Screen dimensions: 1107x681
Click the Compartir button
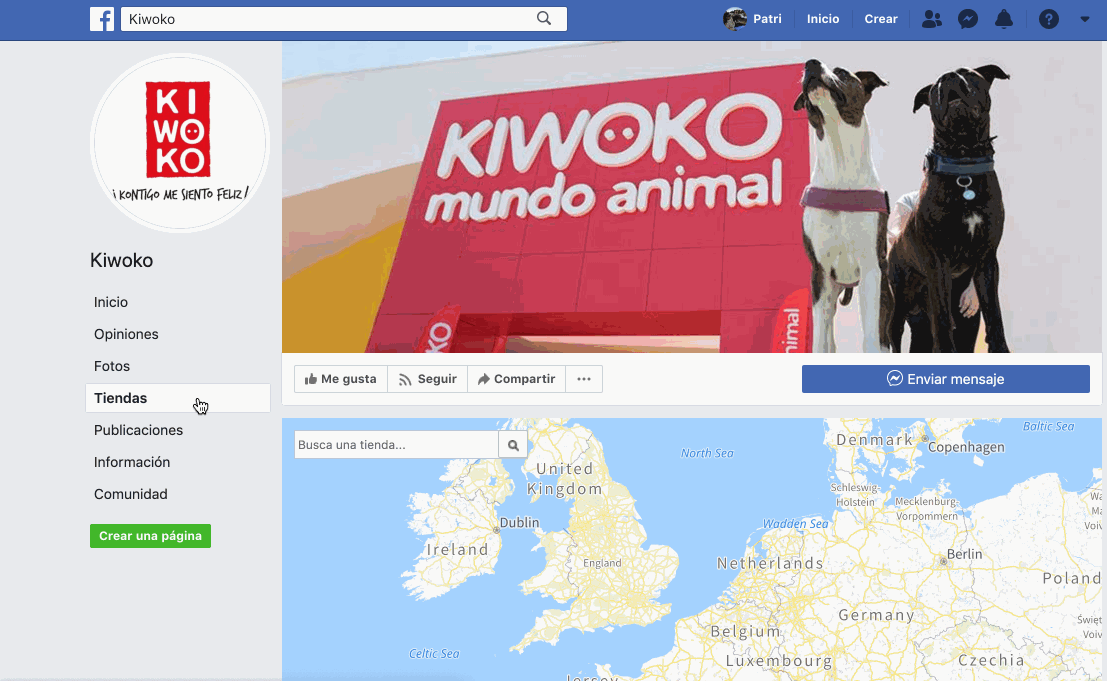click(516, 379)
